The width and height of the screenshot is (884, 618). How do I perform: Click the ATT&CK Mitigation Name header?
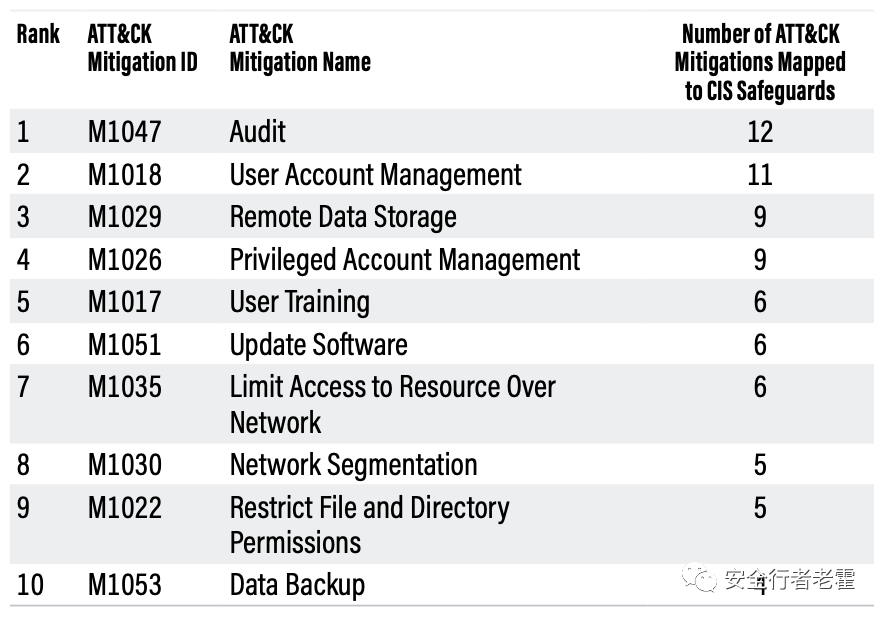click(x=300, y=48)
